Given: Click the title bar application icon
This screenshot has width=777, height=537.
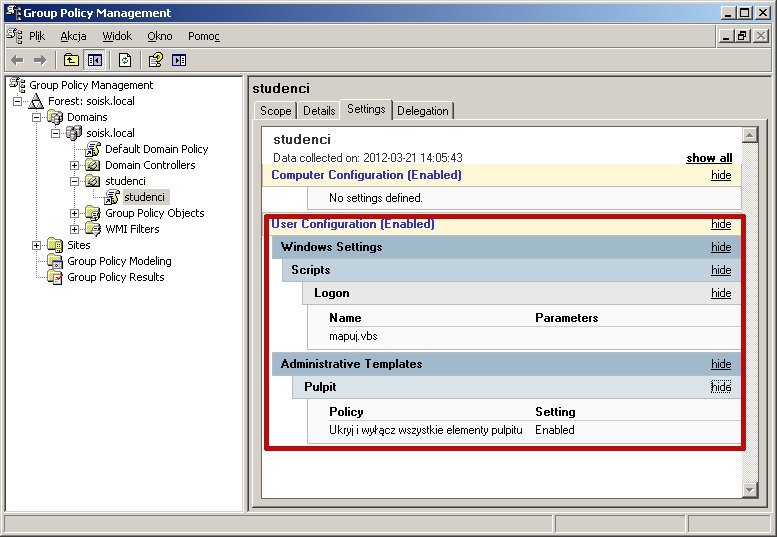Looking at the screenshot, I should (13, 12).
